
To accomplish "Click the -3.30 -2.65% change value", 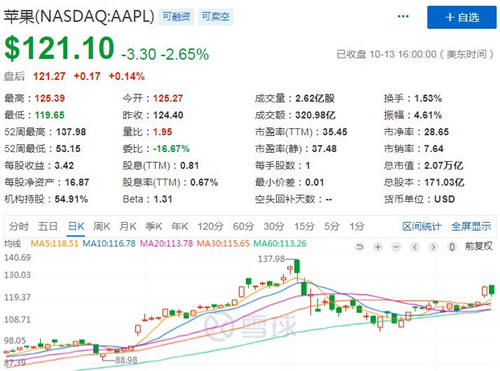I will tap(165, 54).
